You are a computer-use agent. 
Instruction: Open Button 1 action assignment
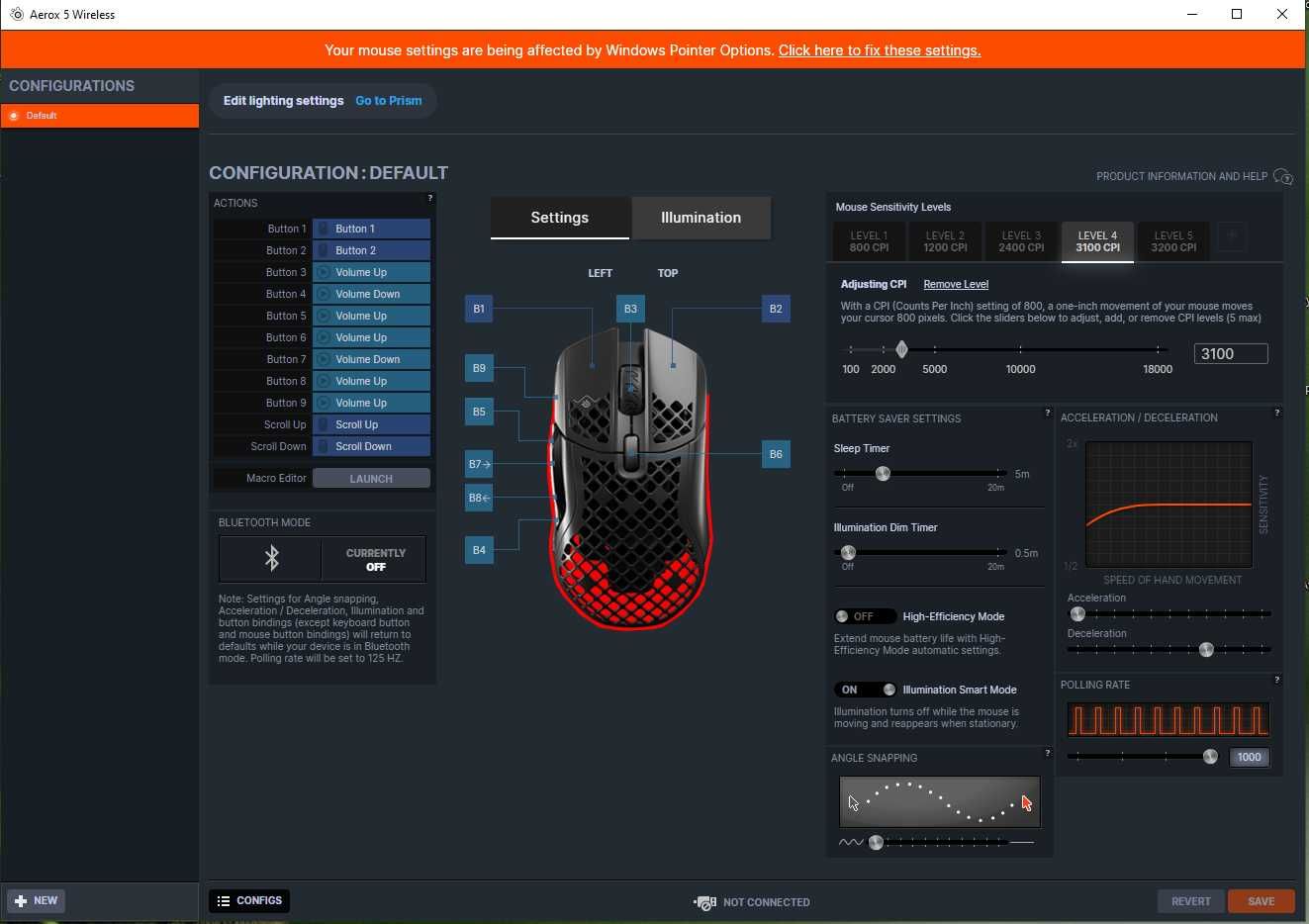coord(371,229)
